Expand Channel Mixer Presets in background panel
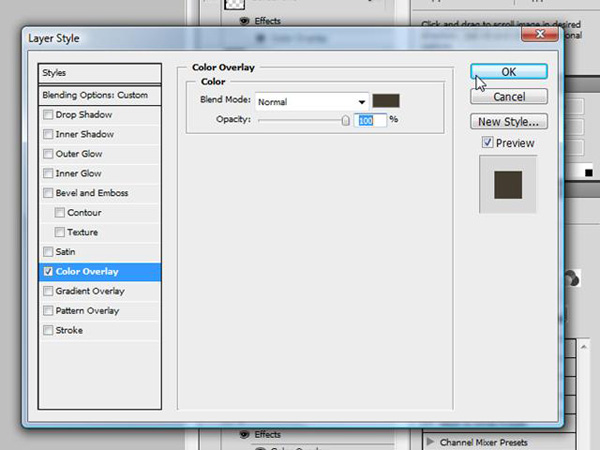The width and height of the screenshot is (600, 450). (430, 442)
